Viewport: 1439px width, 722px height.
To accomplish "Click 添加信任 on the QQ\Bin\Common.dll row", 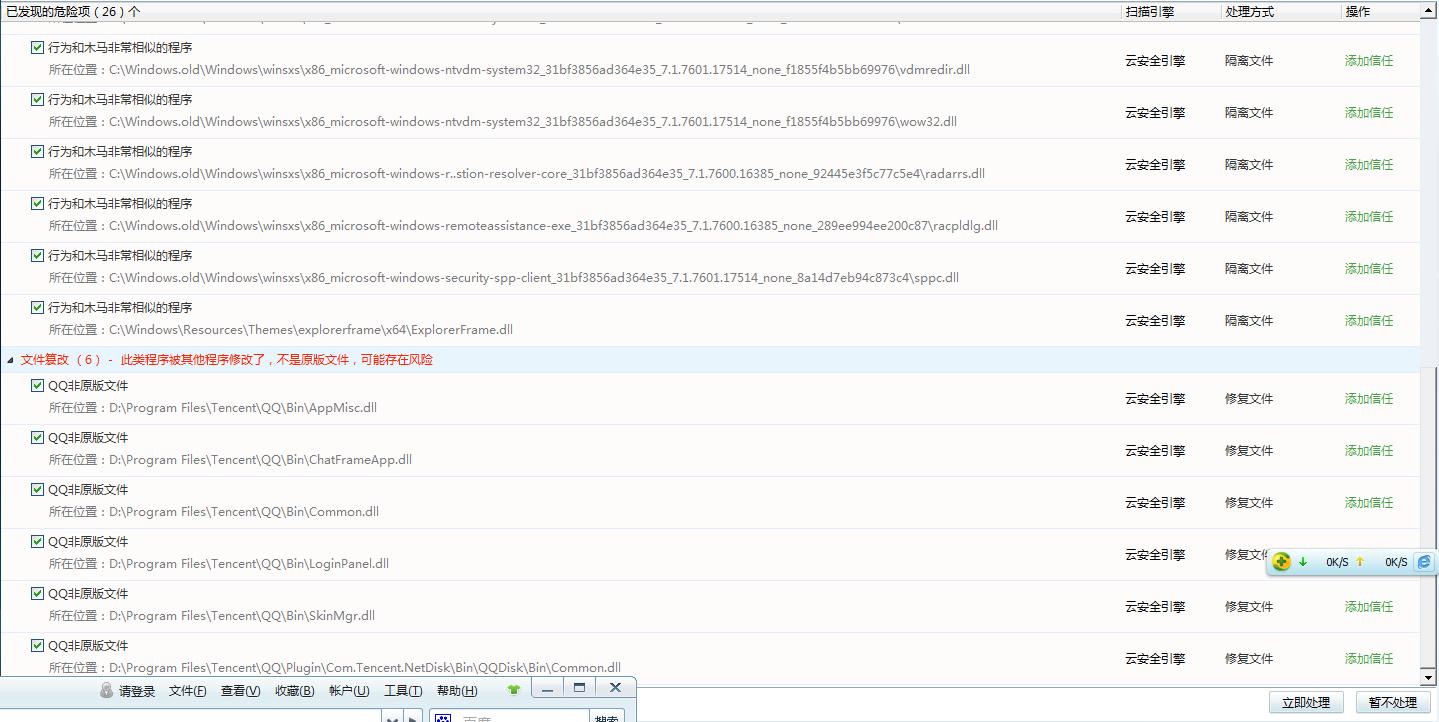I will pos(1369,502).
